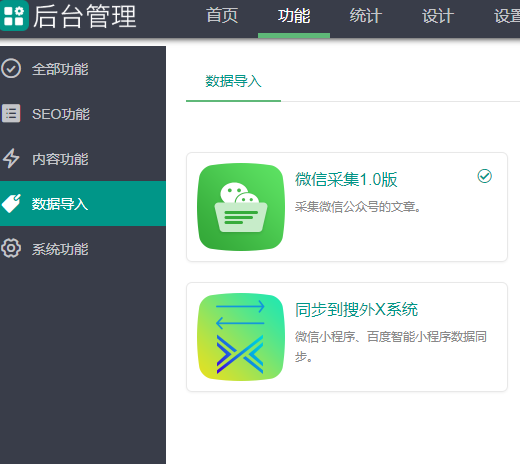Viewport: 520px width, 464px height.
Task: Click the 微信采集 WeChat basket icon
Action: click(x=241, y=207)
